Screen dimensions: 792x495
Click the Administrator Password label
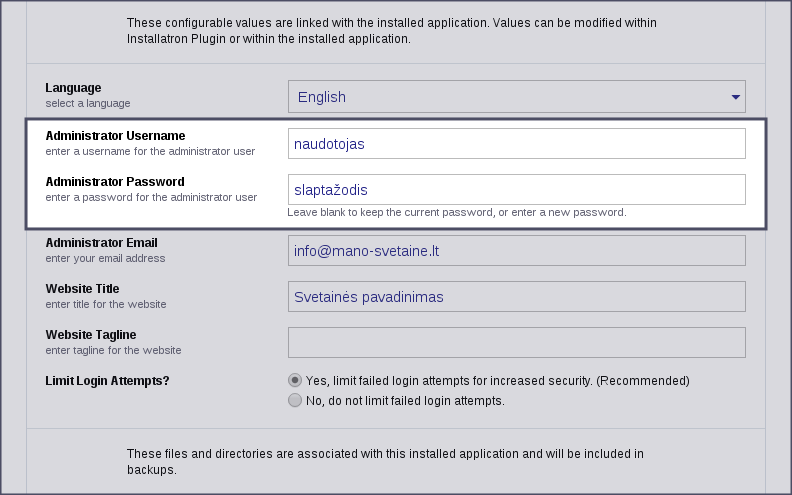[115, 182]
